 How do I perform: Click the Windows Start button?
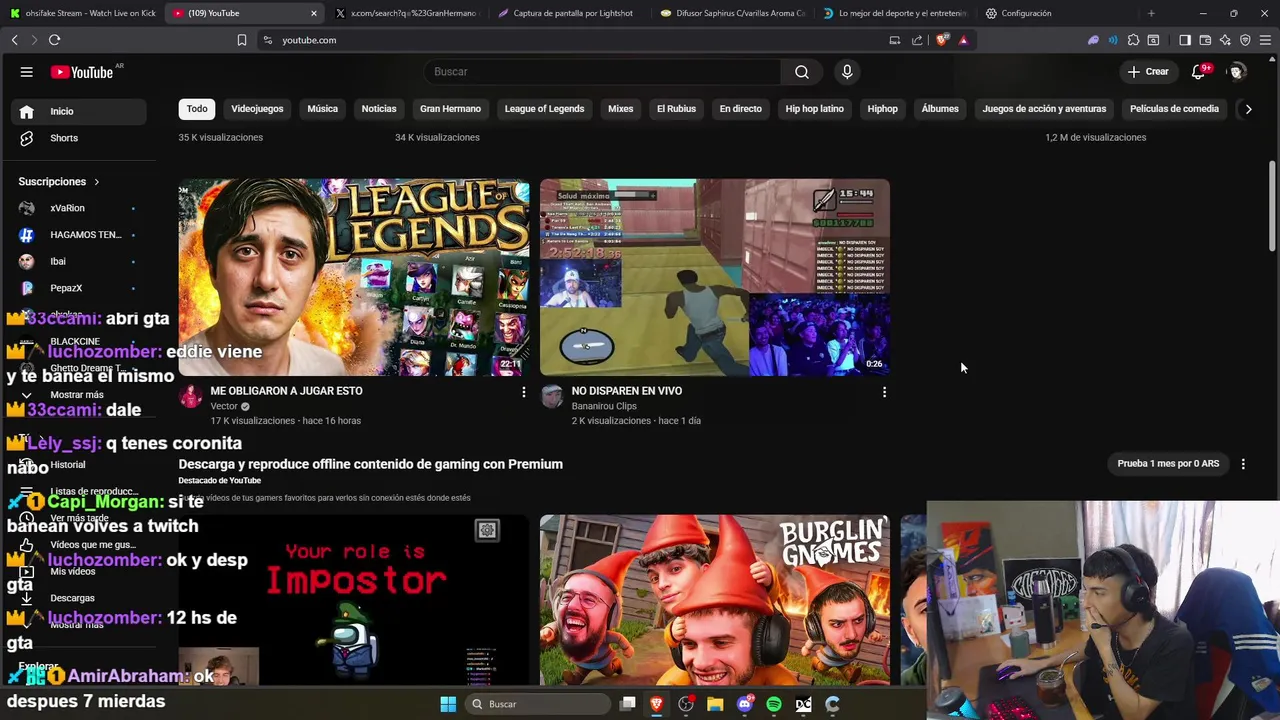pos(448,704)
